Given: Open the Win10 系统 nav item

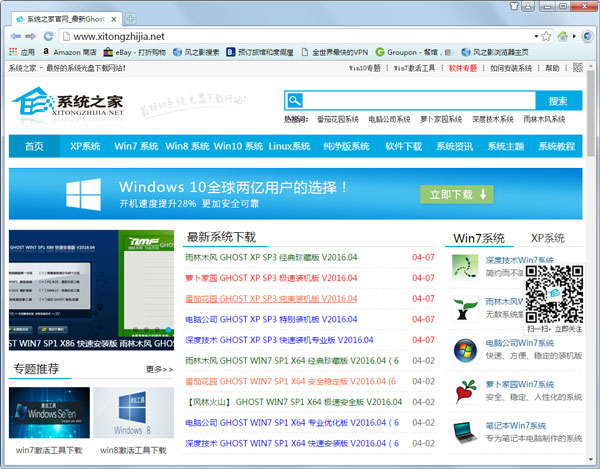Looking at the screenshot, I should point(238,146).
